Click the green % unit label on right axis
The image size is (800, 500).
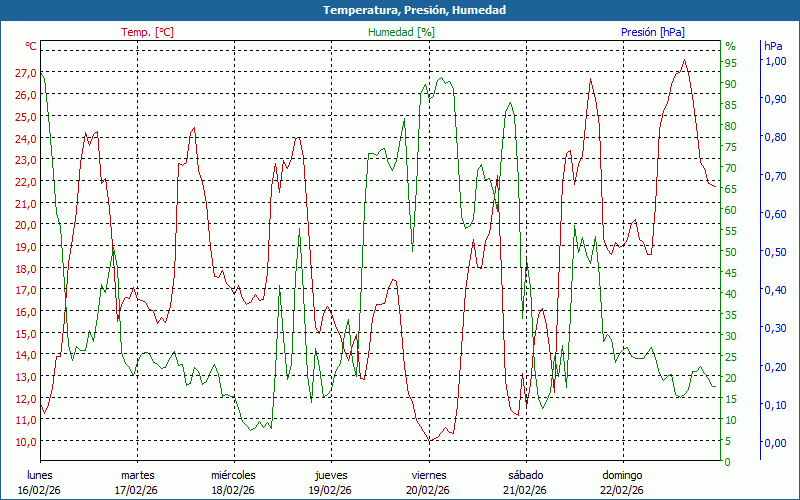(x=730, y=46)
